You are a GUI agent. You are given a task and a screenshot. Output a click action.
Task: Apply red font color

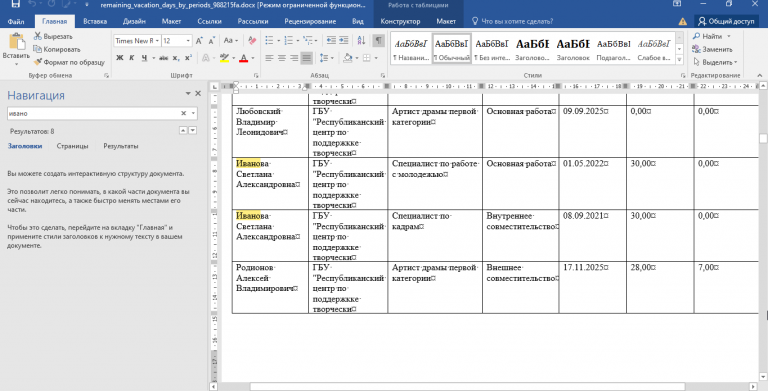(243, 58)
